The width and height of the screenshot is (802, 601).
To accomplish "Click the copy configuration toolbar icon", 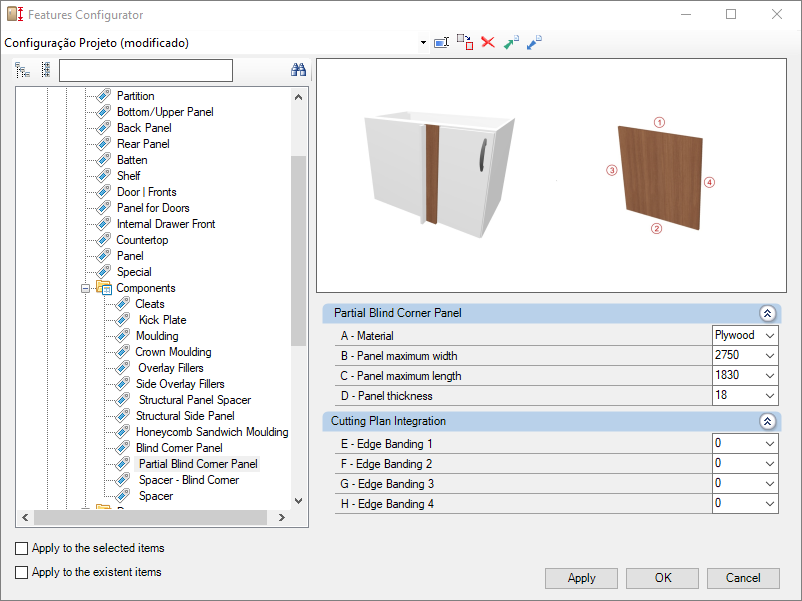I will click(465, 42).
